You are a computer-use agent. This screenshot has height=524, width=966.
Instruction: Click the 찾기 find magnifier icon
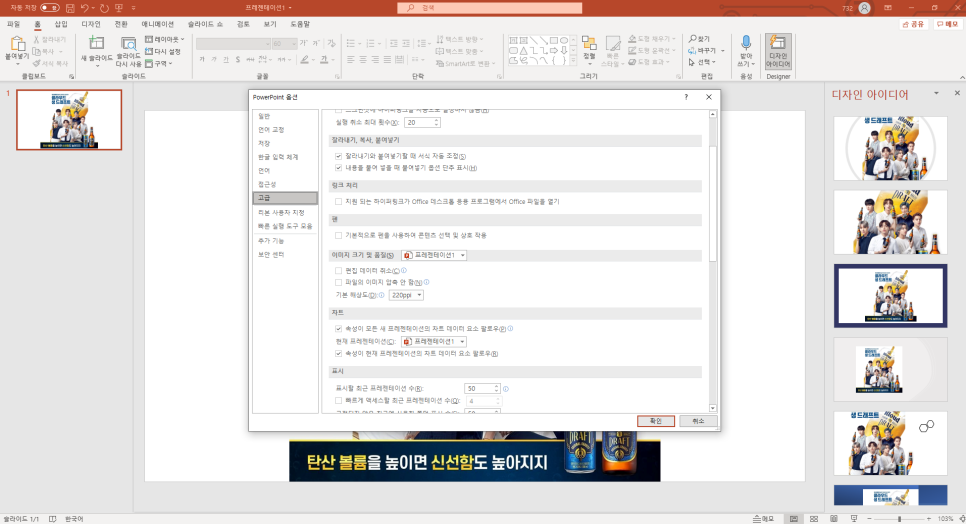point(692,39)
